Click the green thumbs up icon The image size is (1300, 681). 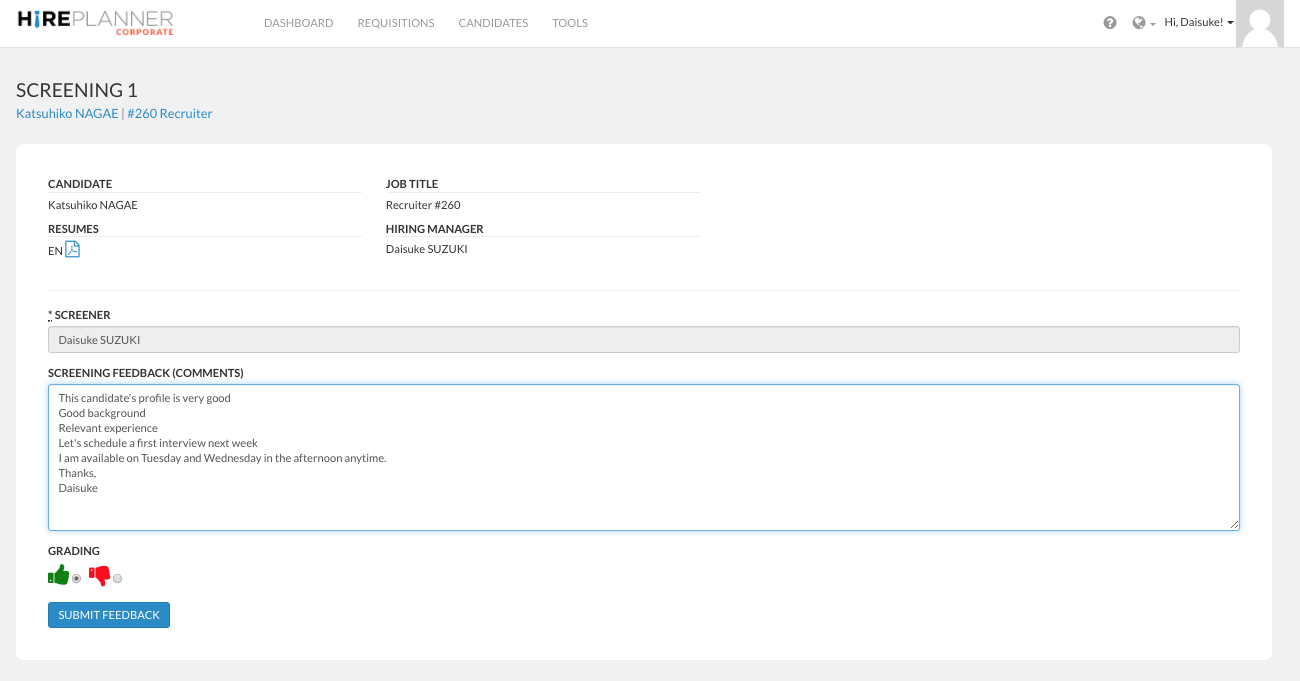[x=59, y=576]
